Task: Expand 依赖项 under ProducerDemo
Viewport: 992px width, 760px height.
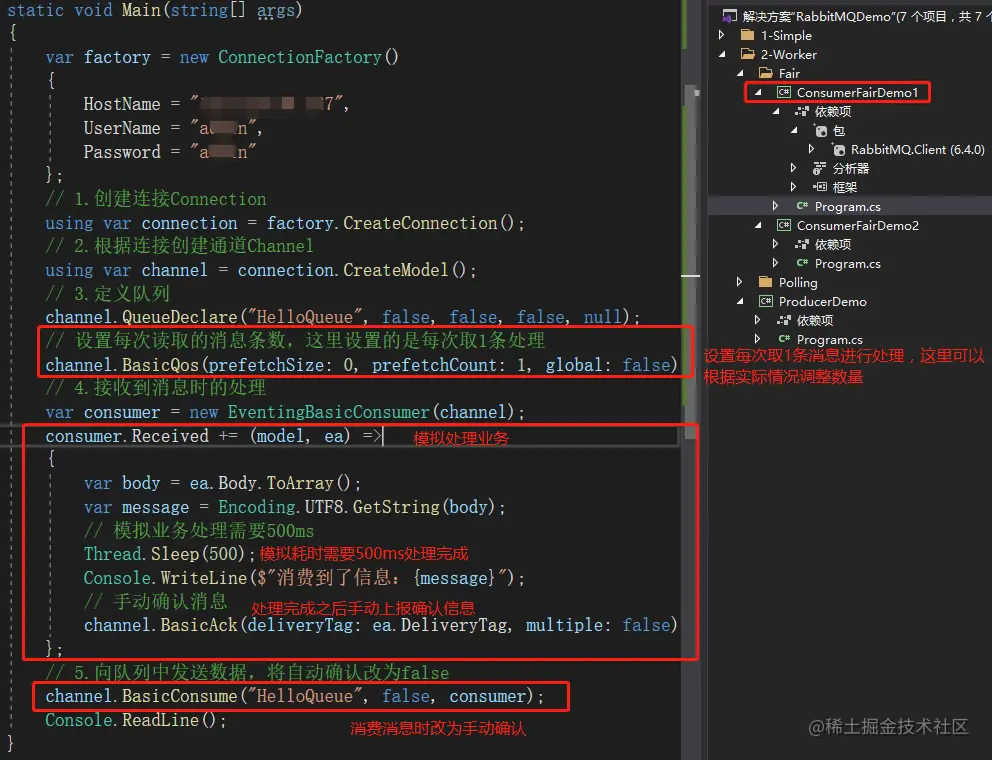Action: (757, 320)
